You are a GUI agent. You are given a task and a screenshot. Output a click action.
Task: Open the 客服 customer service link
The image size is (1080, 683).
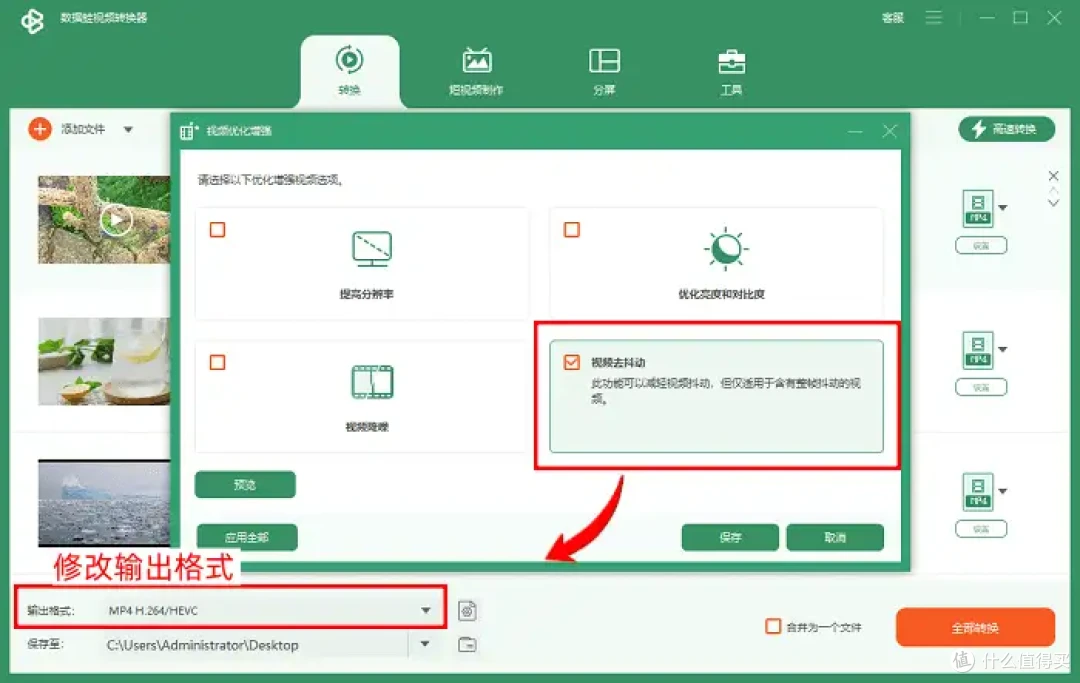coord(893,18)
